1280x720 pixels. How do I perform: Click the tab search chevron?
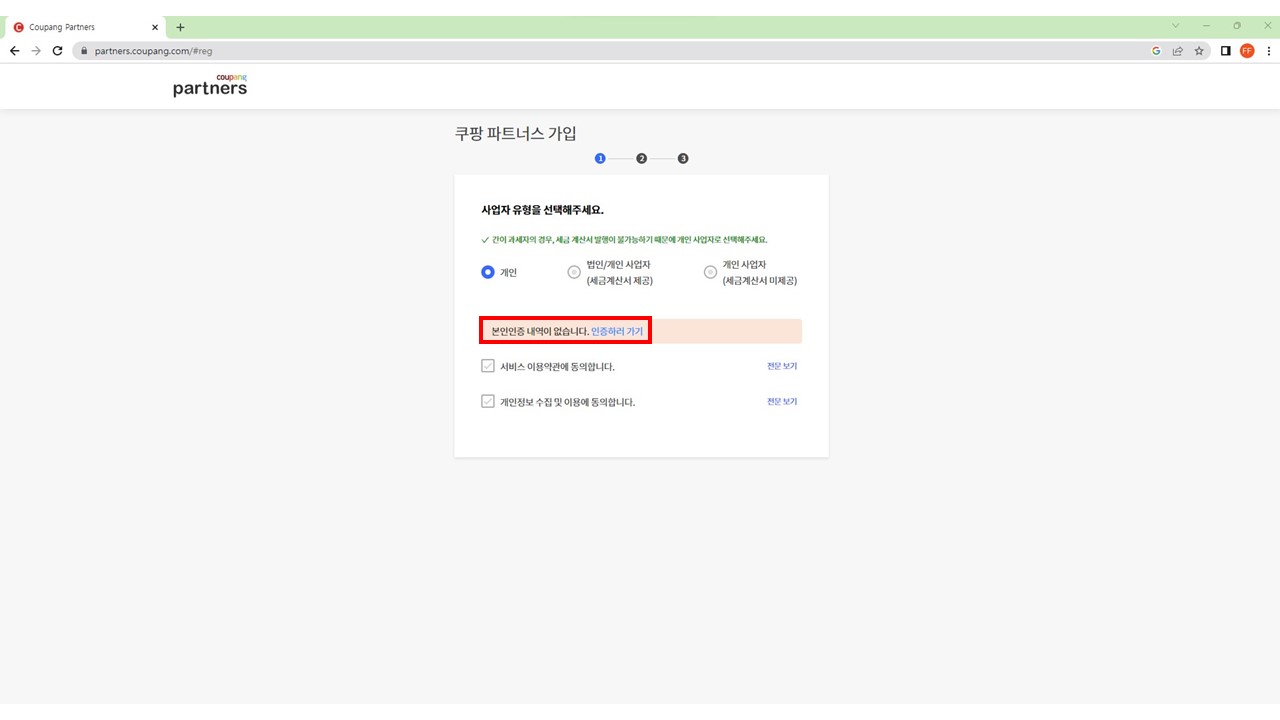coord(1175,25)
